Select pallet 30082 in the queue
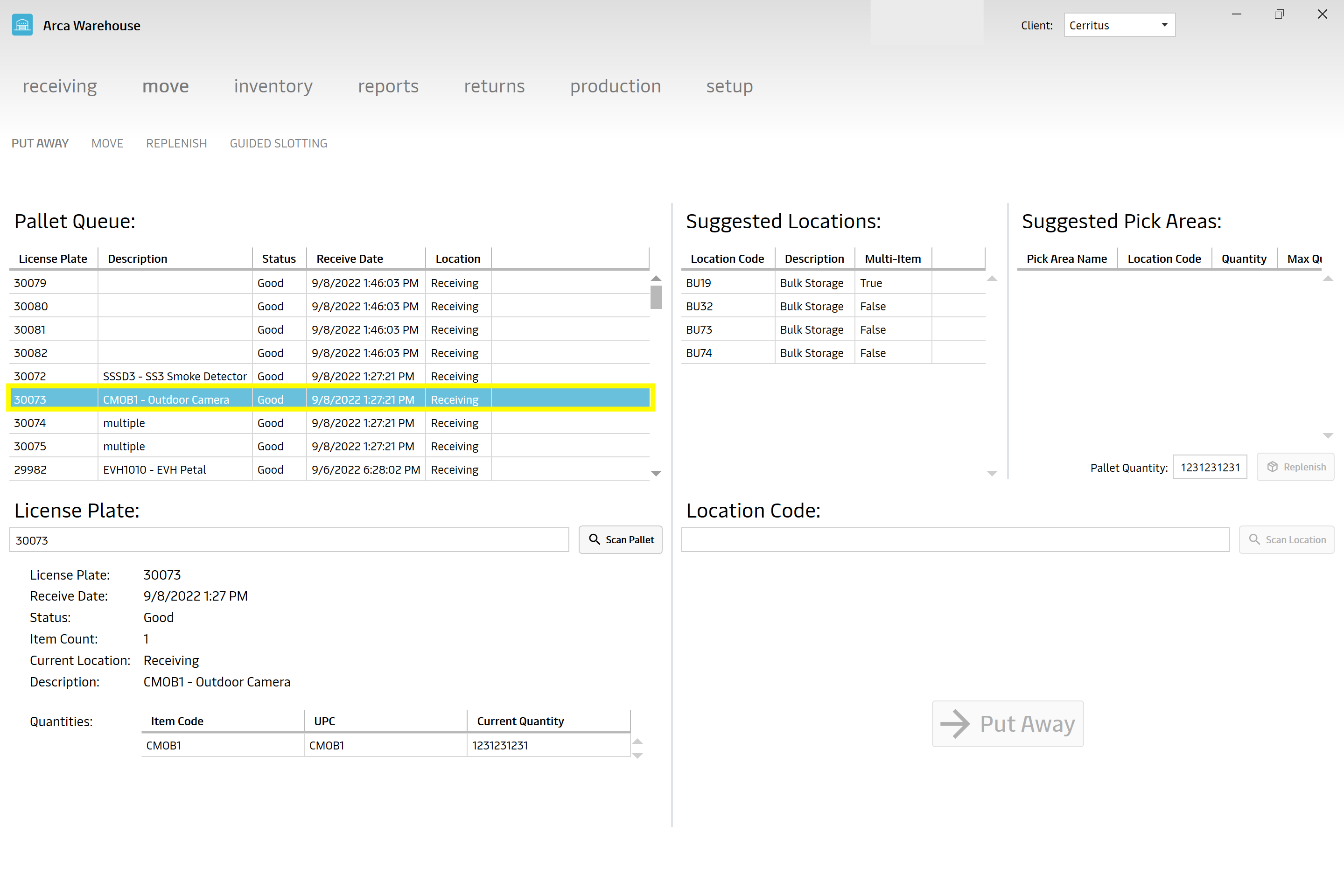1344x896 pixels. click(x=329, y=353)
